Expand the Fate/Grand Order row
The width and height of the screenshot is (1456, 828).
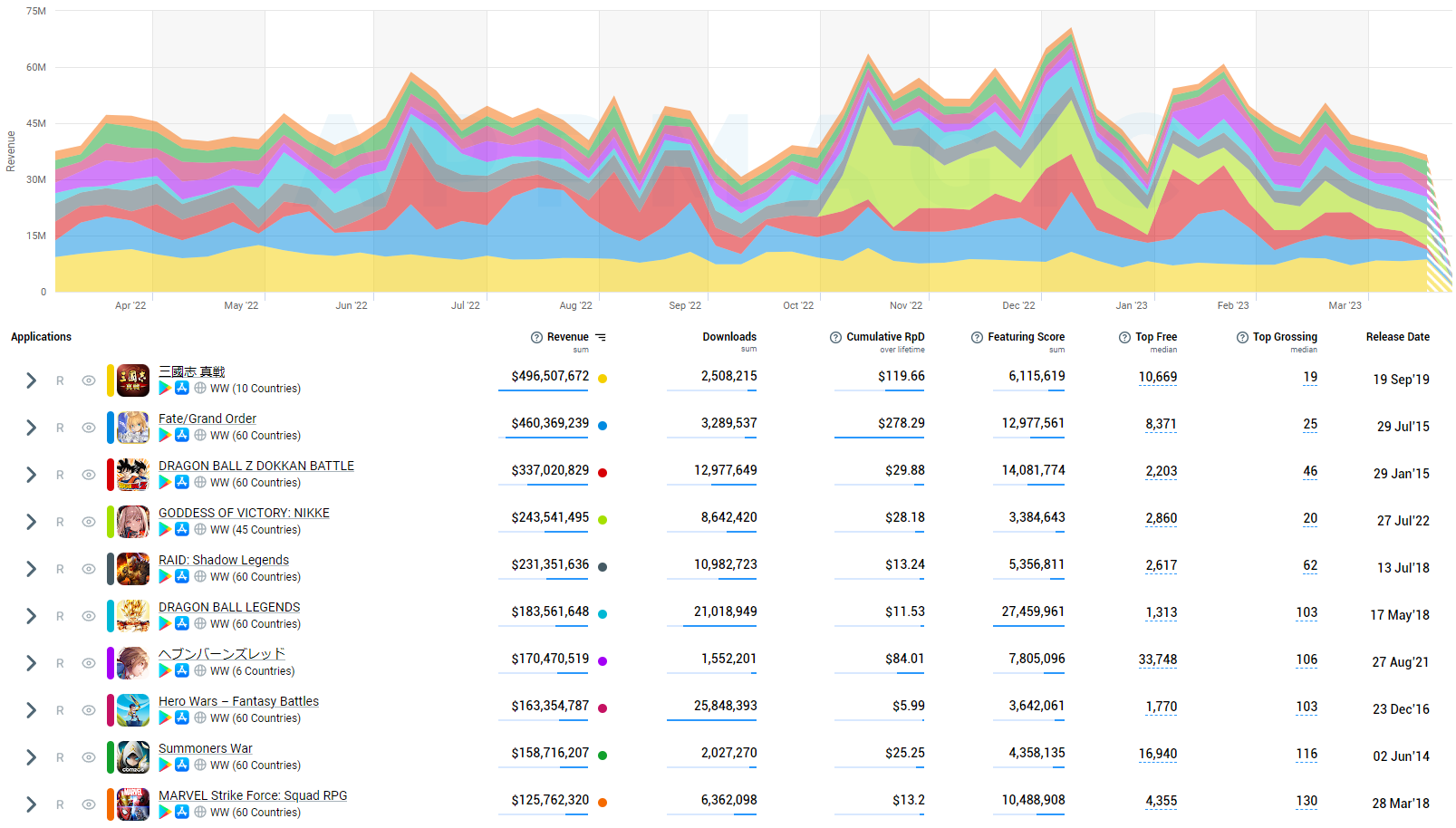[31, 428]
